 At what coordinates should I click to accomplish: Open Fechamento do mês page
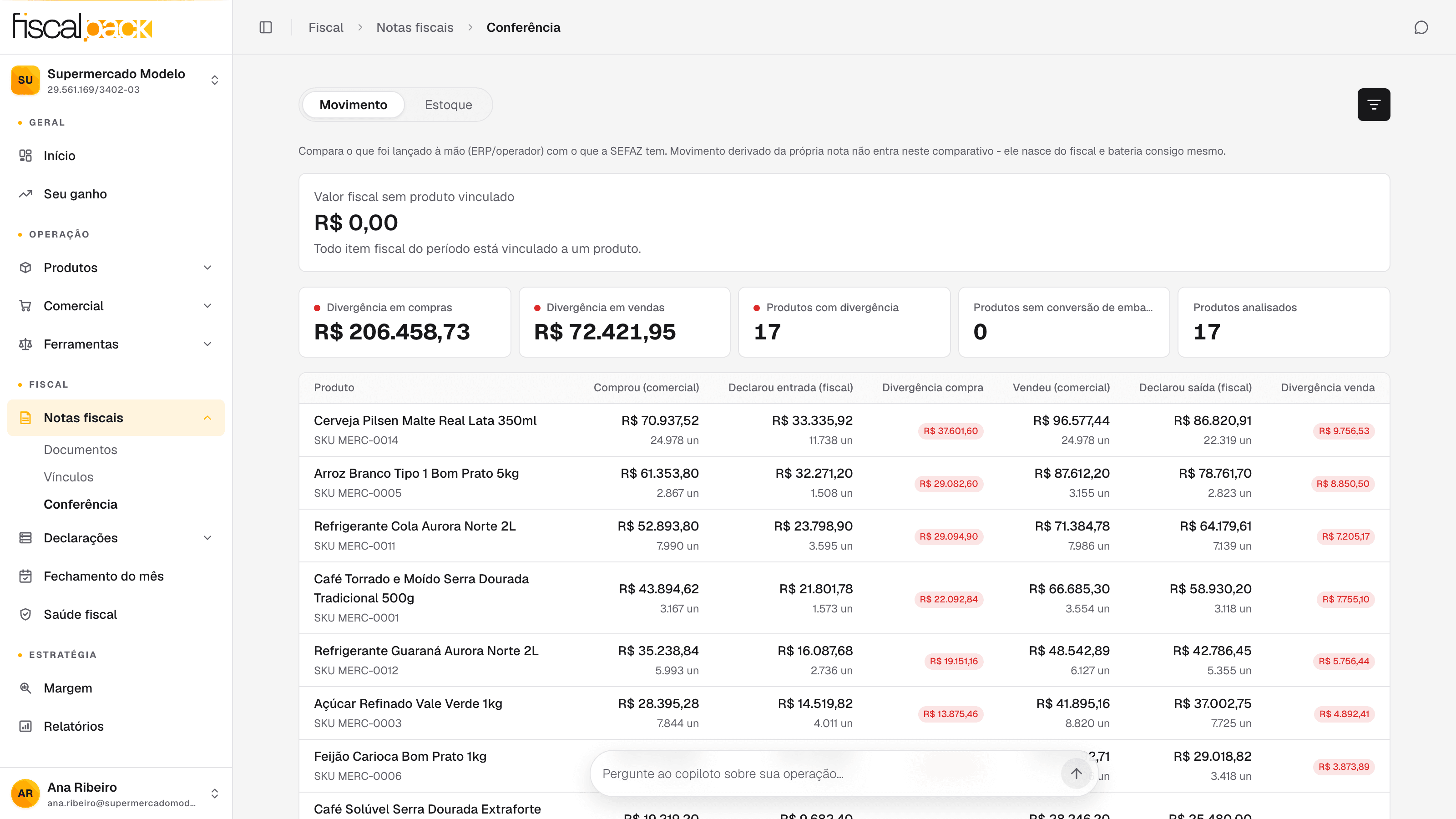[x=116, y=576]
